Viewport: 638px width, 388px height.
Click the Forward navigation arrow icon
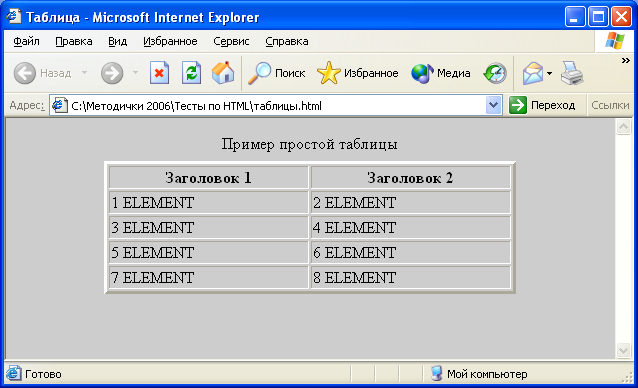tap(112, 73)
